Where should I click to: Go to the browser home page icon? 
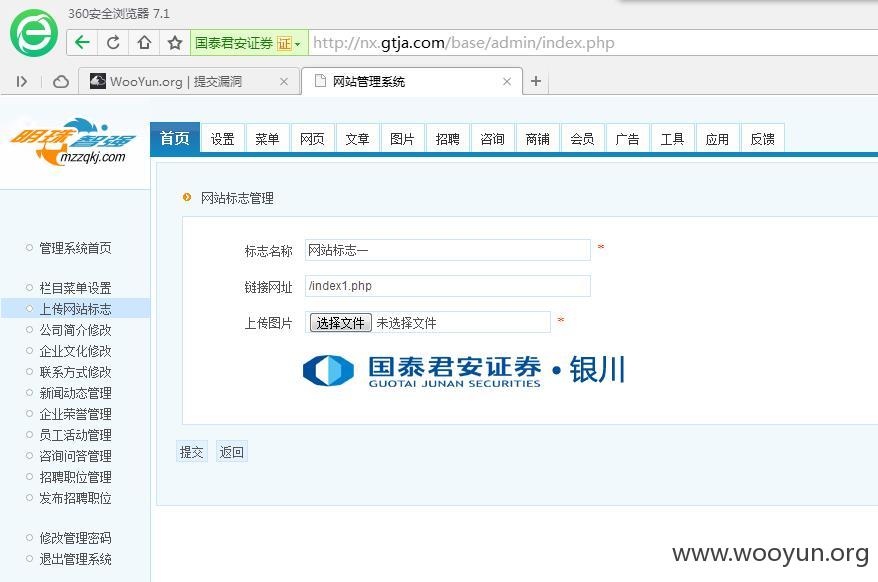click(144, 43)
